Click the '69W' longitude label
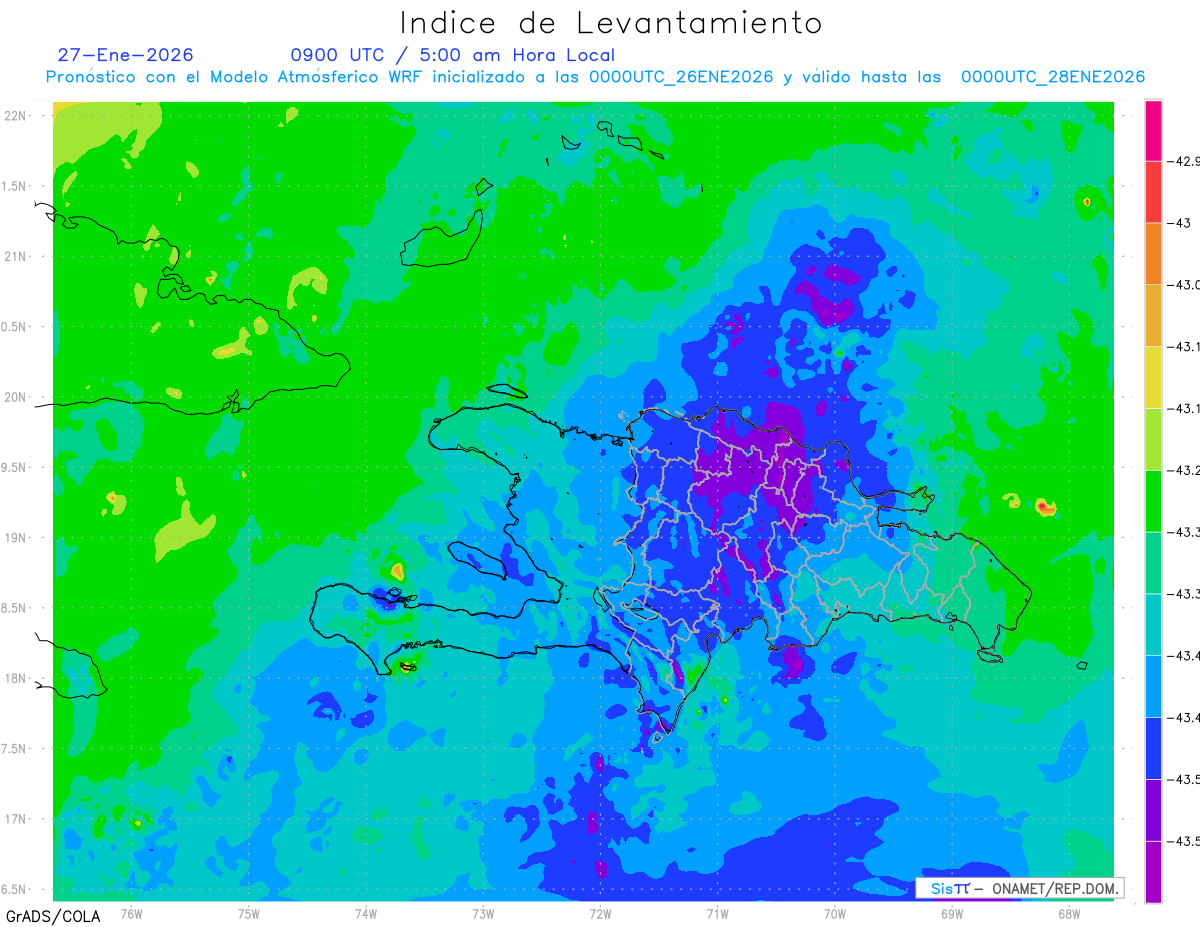Viewport: 1200px width, 927px height. coord(951,912)
